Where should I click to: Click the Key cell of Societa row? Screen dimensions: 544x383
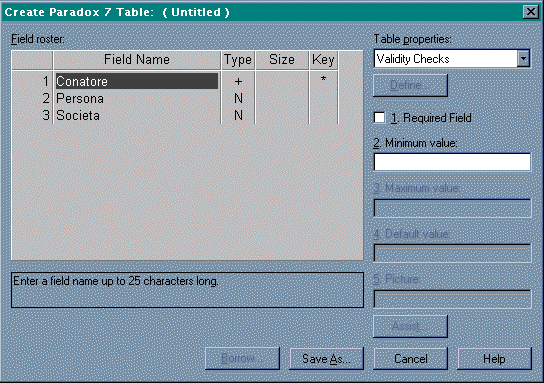pyautogui.click(x=323, y=115)
